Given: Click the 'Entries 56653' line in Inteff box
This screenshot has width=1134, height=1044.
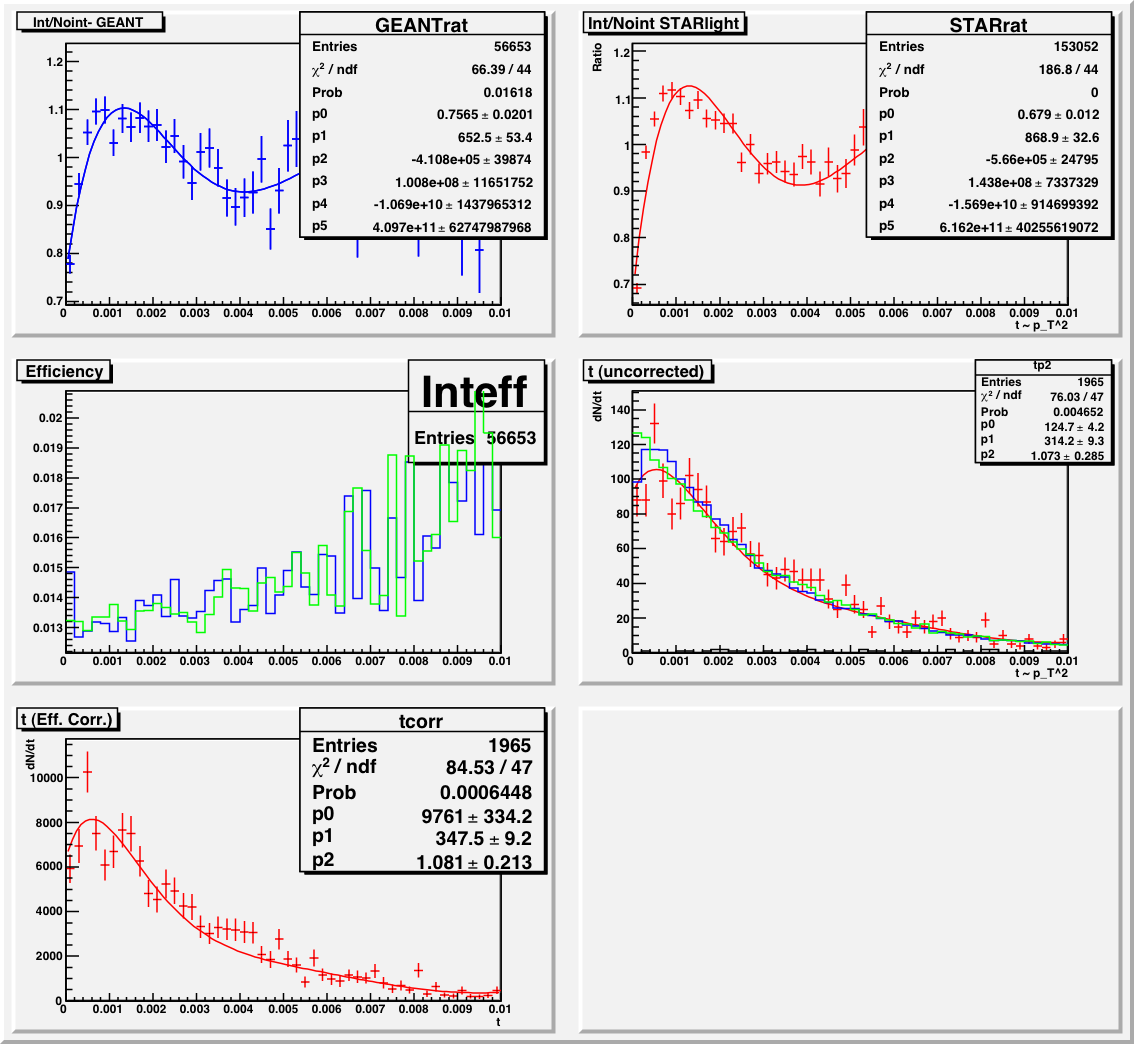Looking at the screenshot, I should [474, 438].
